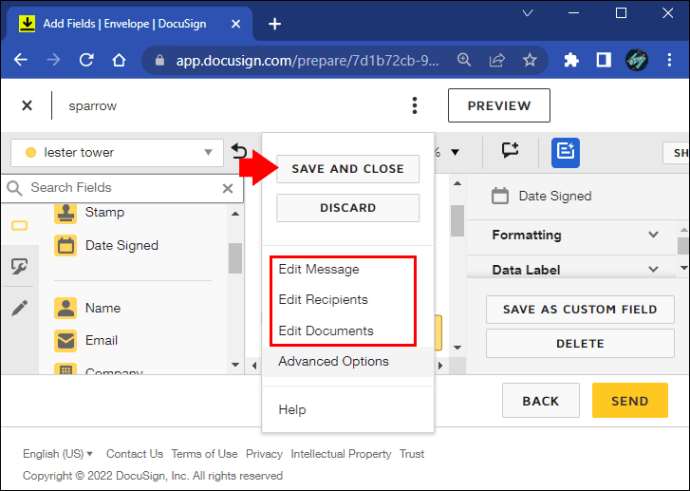Close the sparrow envelope with X
690x491 pixels.
27,106
